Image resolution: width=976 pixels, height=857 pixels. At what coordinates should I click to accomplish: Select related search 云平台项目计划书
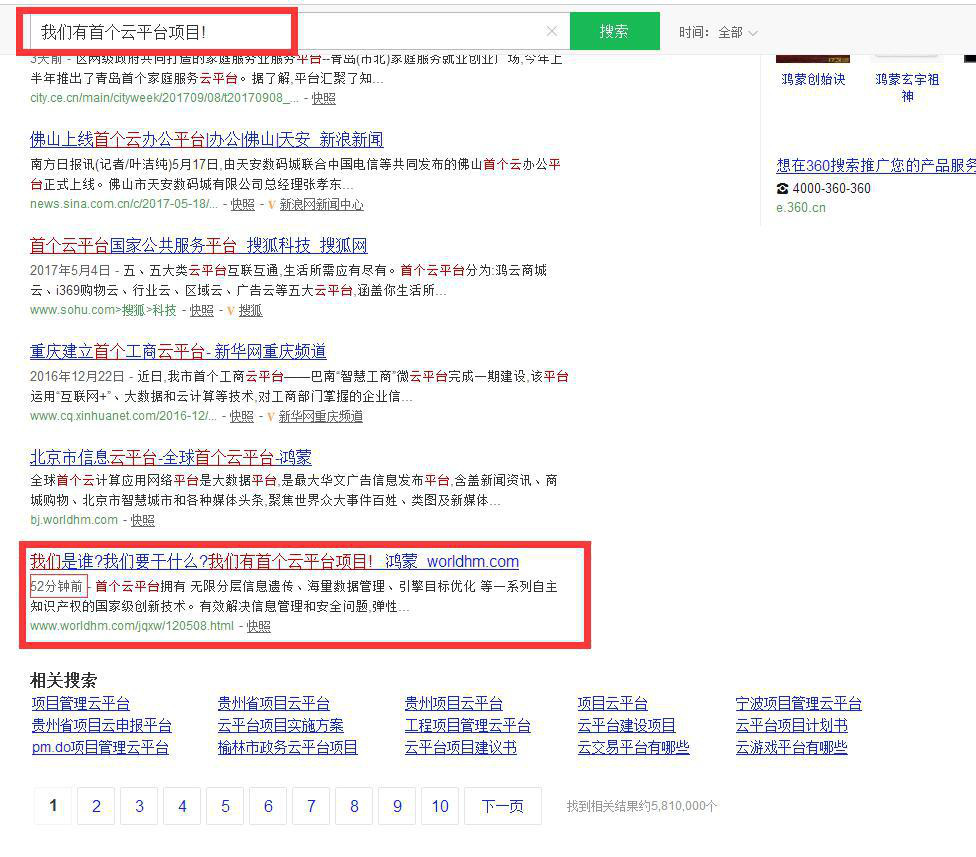(x=791, y=726)
